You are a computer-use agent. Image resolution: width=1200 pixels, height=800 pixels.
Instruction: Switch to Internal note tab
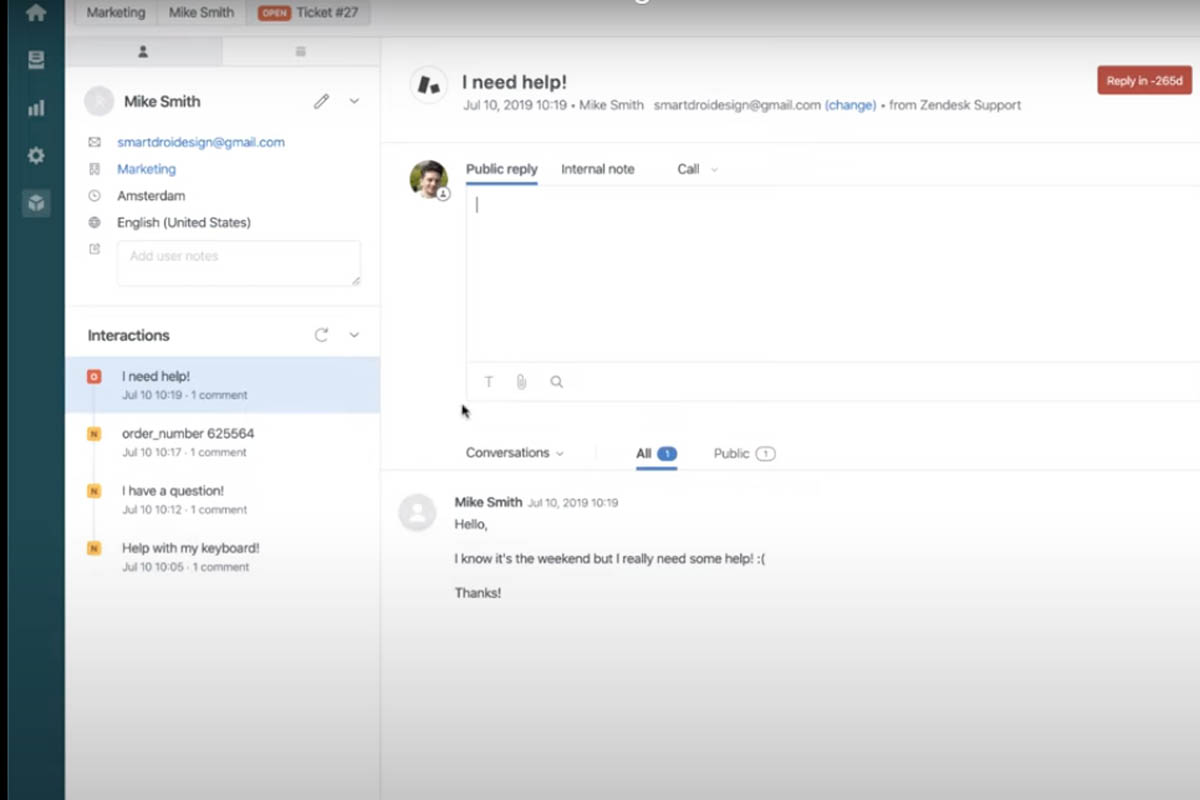598,169
